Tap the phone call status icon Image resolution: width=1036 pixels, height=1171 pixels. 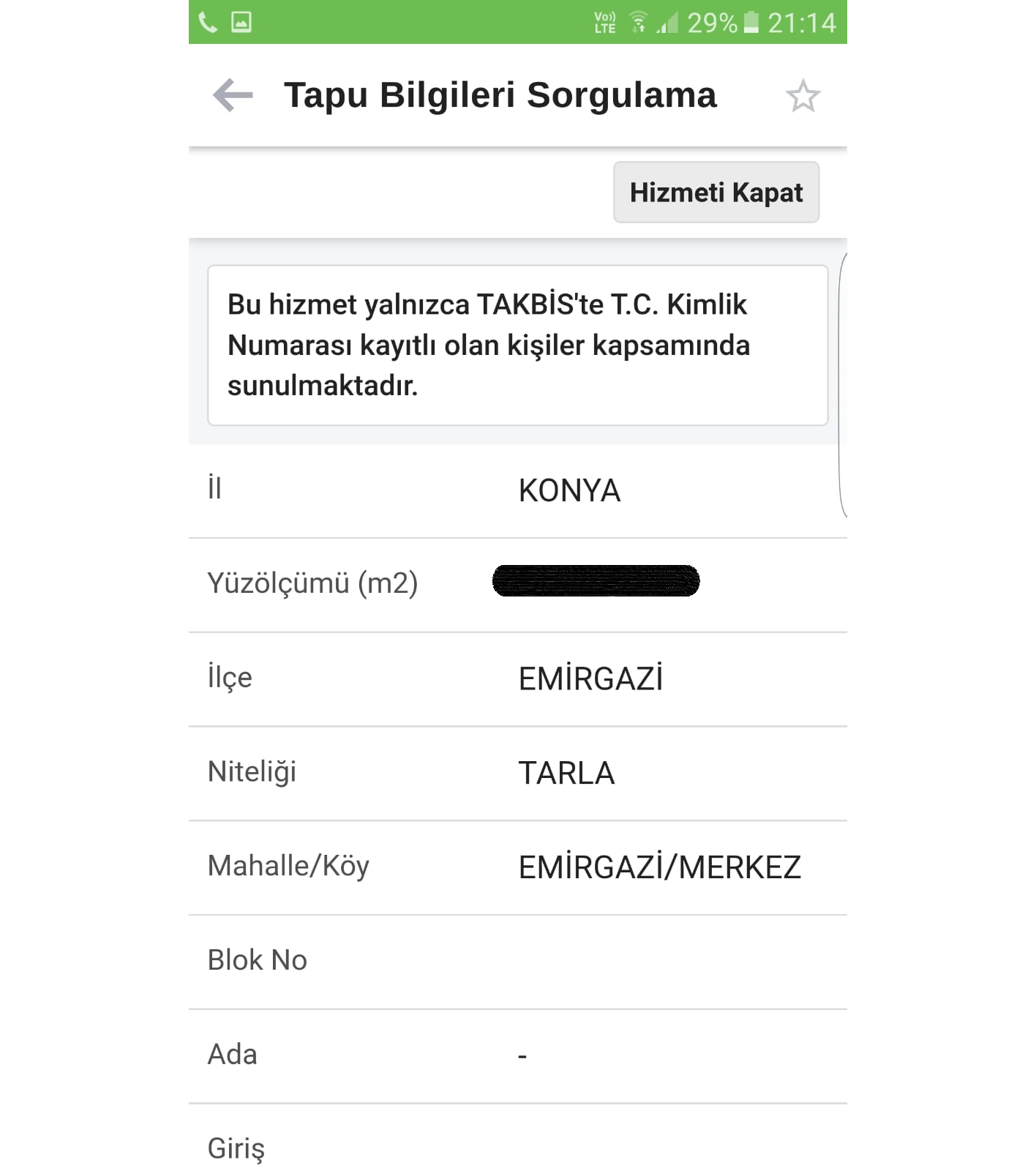point(208,23)
